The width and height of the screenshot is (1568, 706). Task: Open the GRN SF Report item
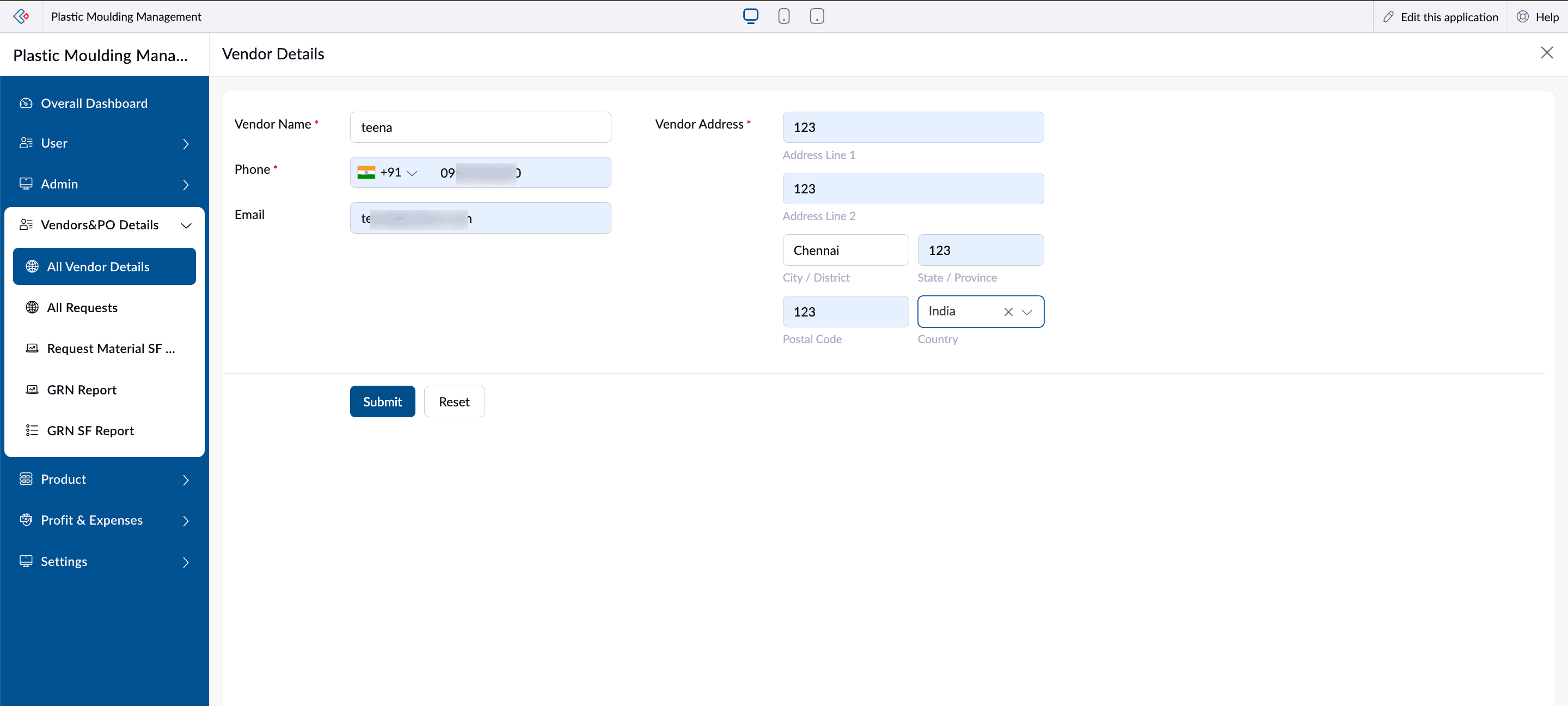click(x=90, y=431)
